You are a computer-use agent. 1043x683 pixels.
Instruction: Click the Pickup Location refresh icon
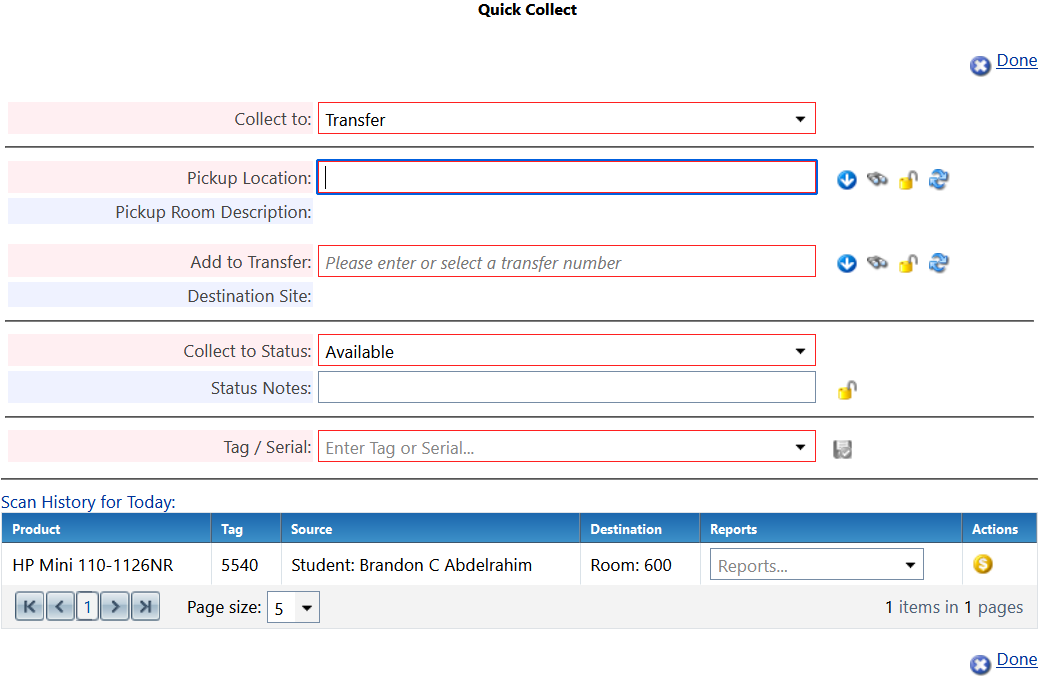coord(939,180)
